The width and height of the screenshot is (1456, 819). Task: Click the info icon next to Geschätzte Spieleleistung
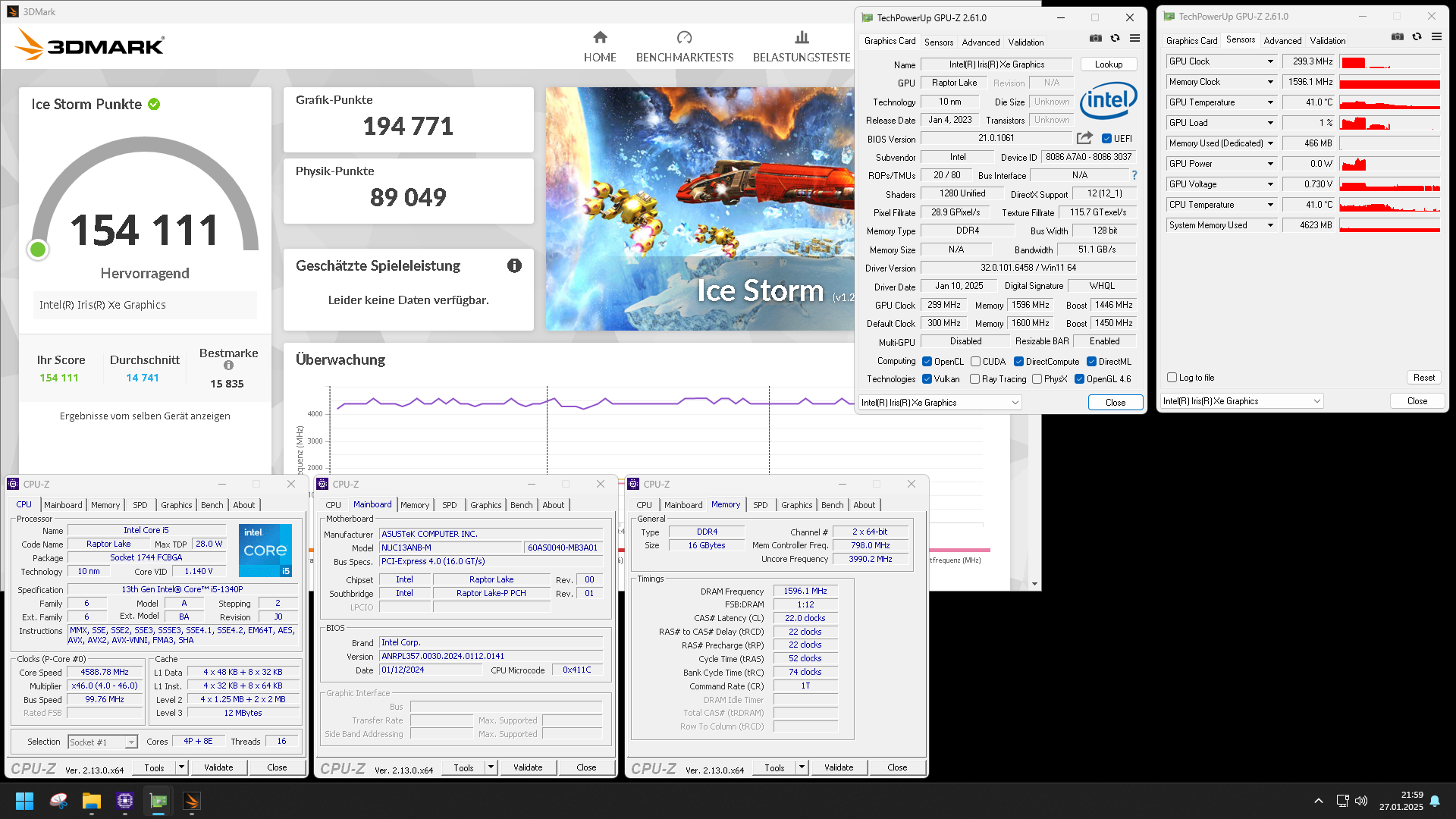(514, 265)
